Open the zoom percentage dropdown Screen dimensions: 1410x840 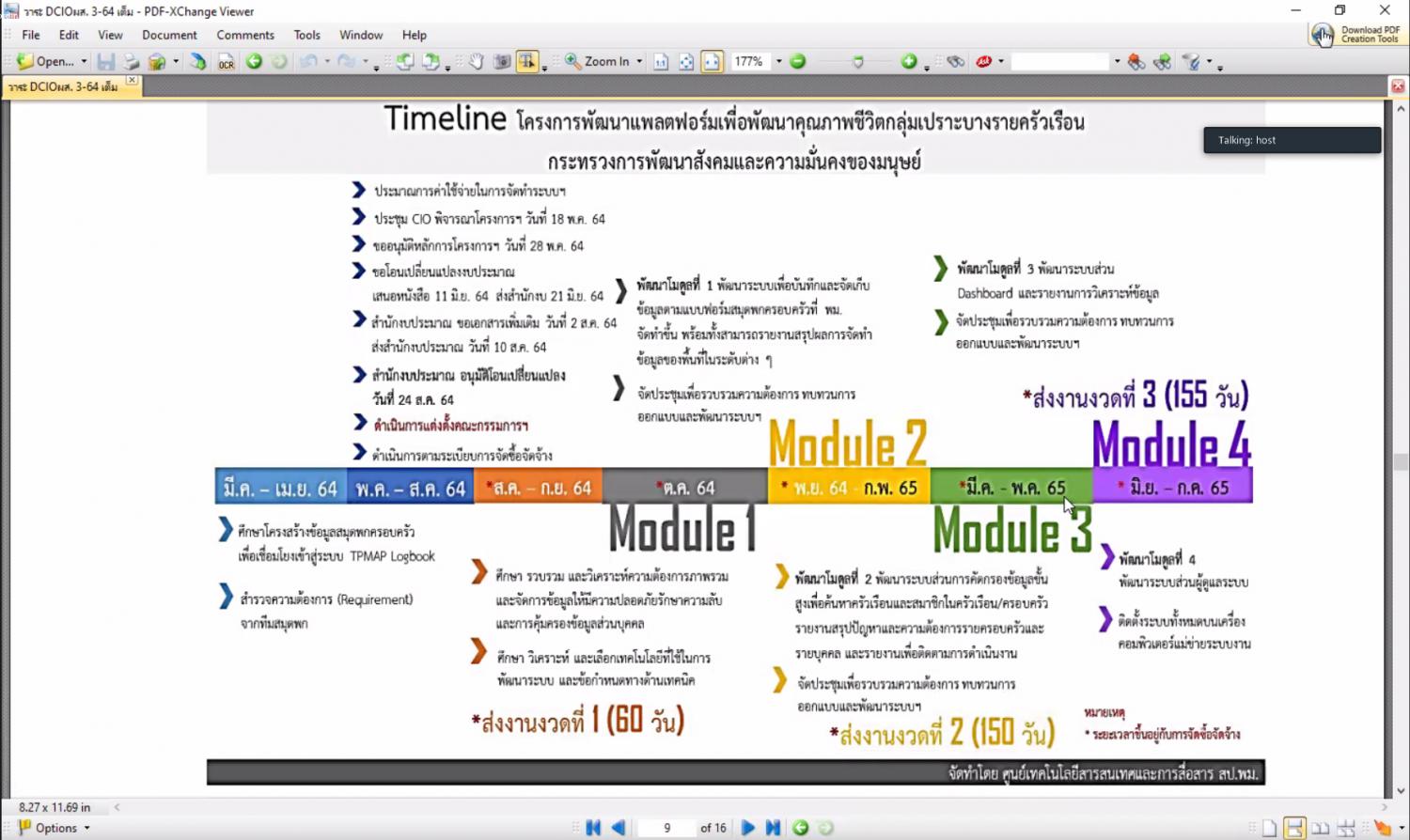click(x=778, y=61)
